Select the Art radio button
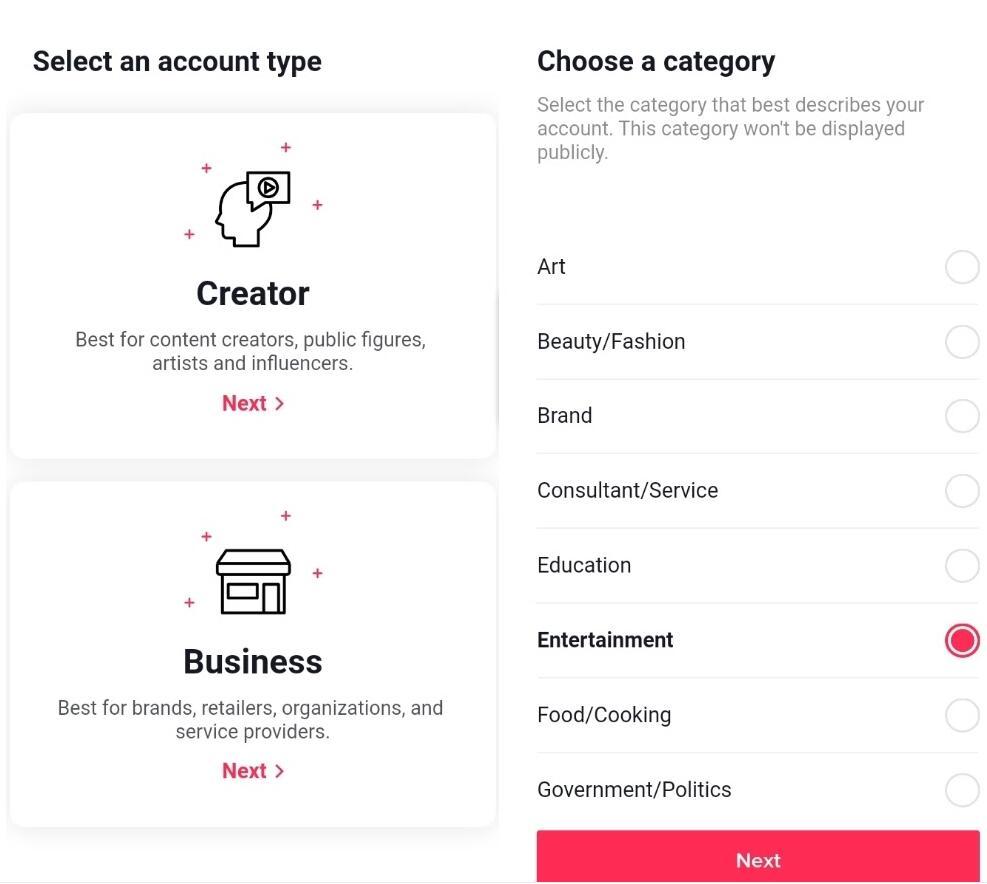Screen dimensions: 987x884 961,267
